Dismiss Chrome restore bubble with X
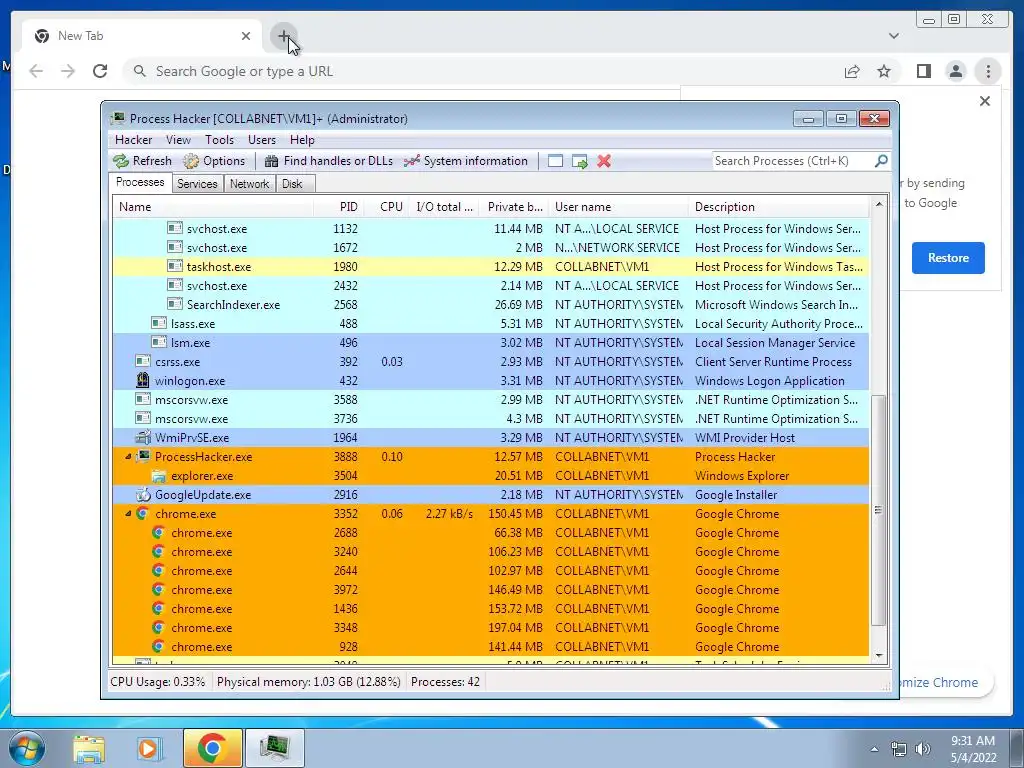This screenshot has width=1024, height=768. tap(985, 101)
